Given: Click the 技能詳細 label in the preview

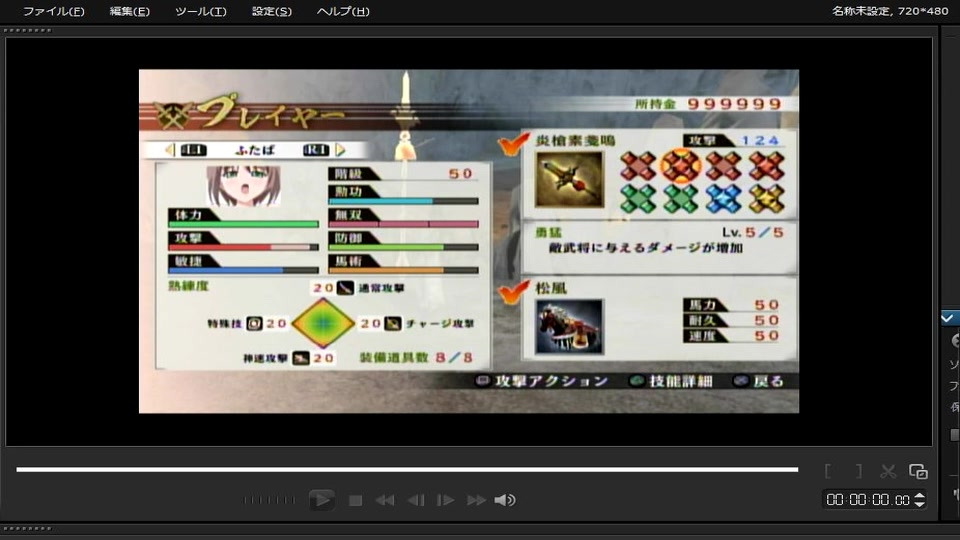Looking at the screenshot, I should click(x=680, y=381).
